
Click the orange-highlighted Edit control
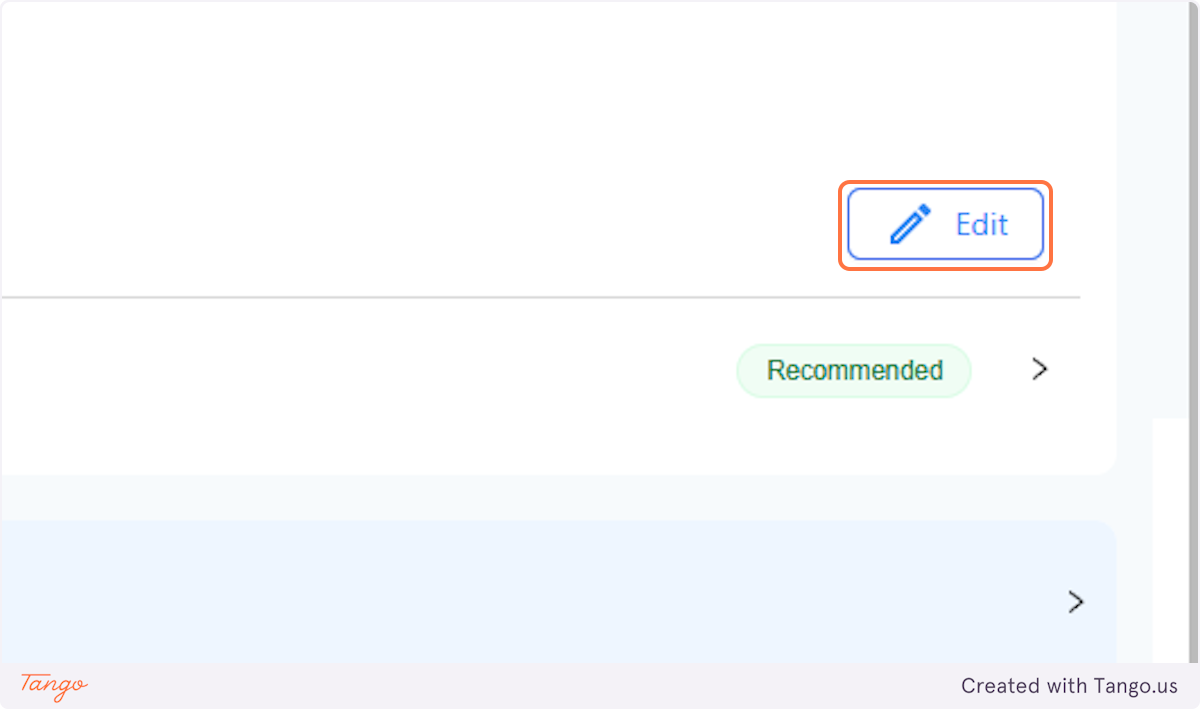(945, 224)
